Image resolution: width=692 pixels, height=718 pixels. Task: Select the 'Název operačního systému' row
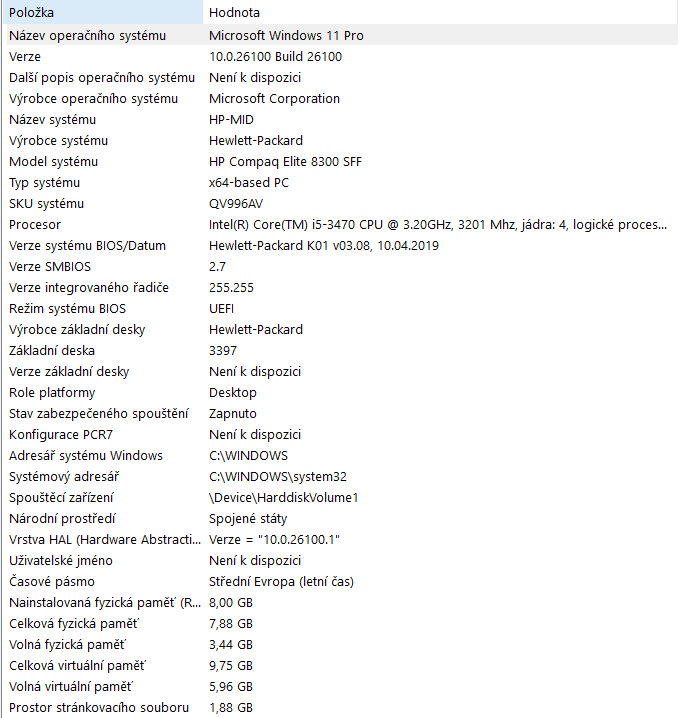(x=340, y=35)
